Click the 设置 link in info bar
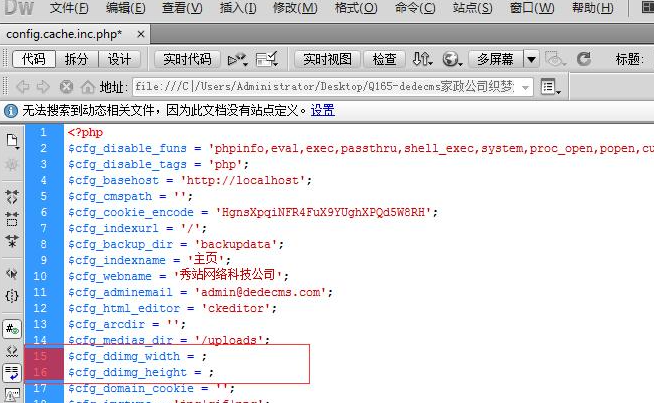The width and height of the screenshot is (654, 403). click(x=322, y=111)
